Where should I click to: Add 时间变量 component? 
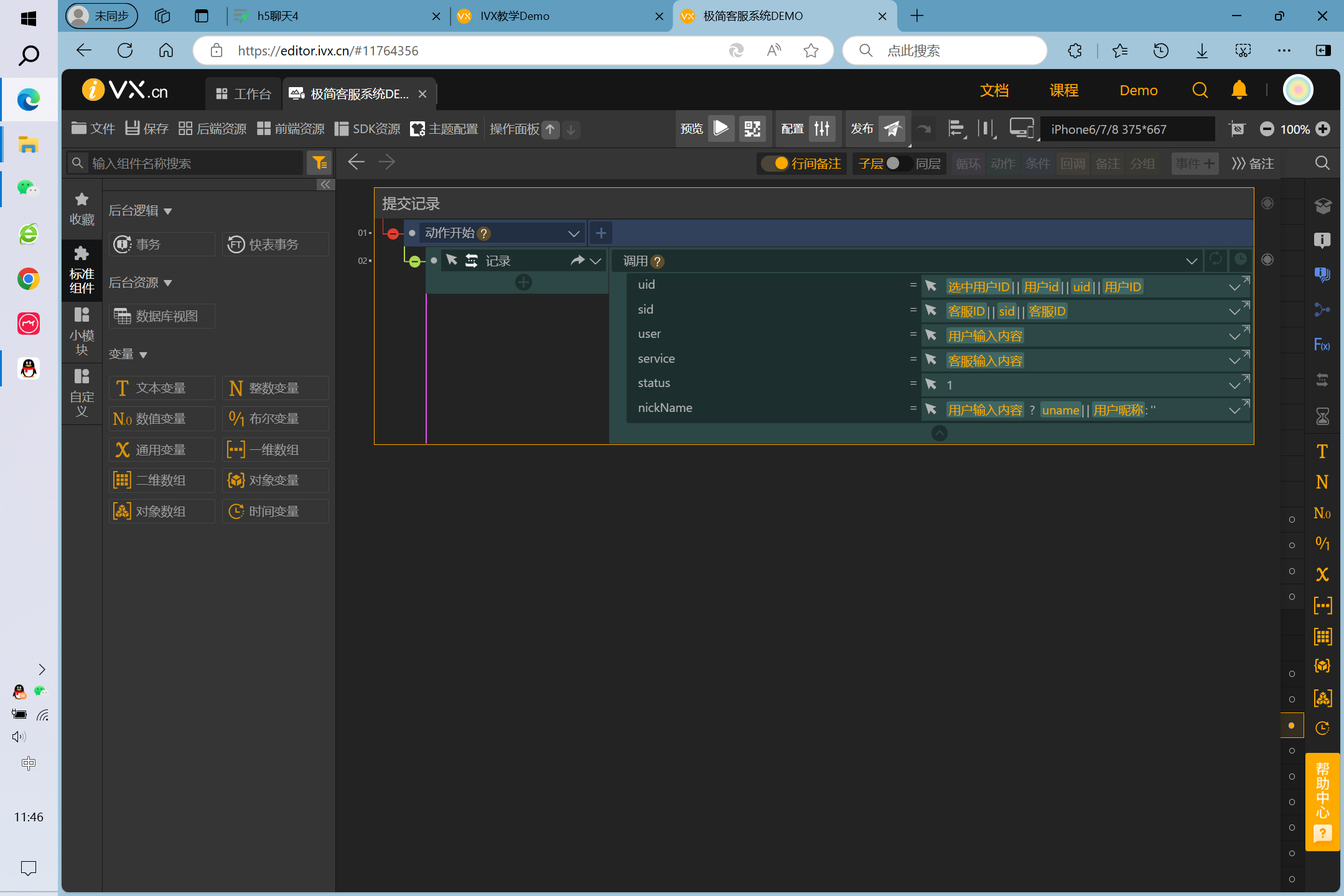(x=276, y=511)
